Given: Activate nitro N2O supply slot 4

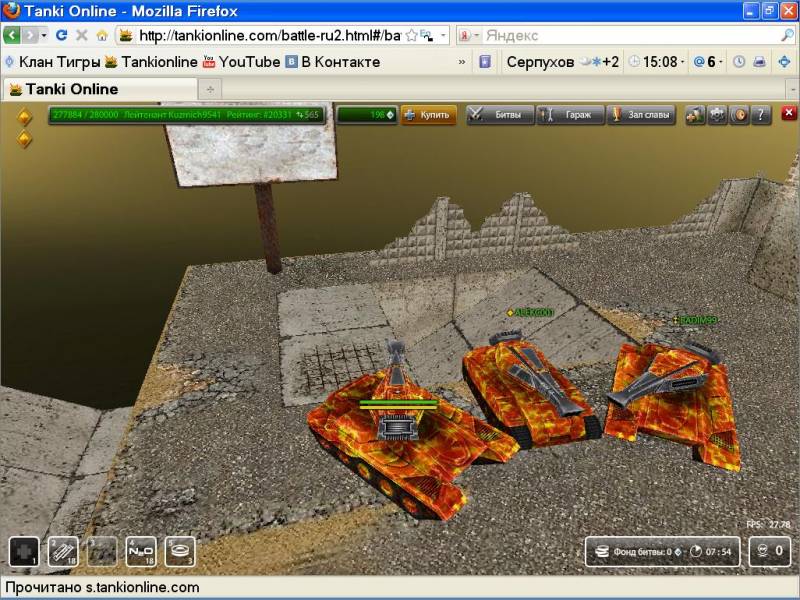Looking at the screenshot, I should pyautogui.click(x=141, y=552).
